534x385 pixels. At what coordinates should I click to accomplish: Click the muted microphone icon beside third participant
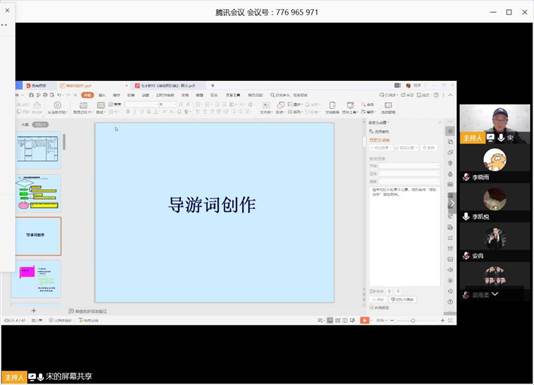tap(466, 255)
